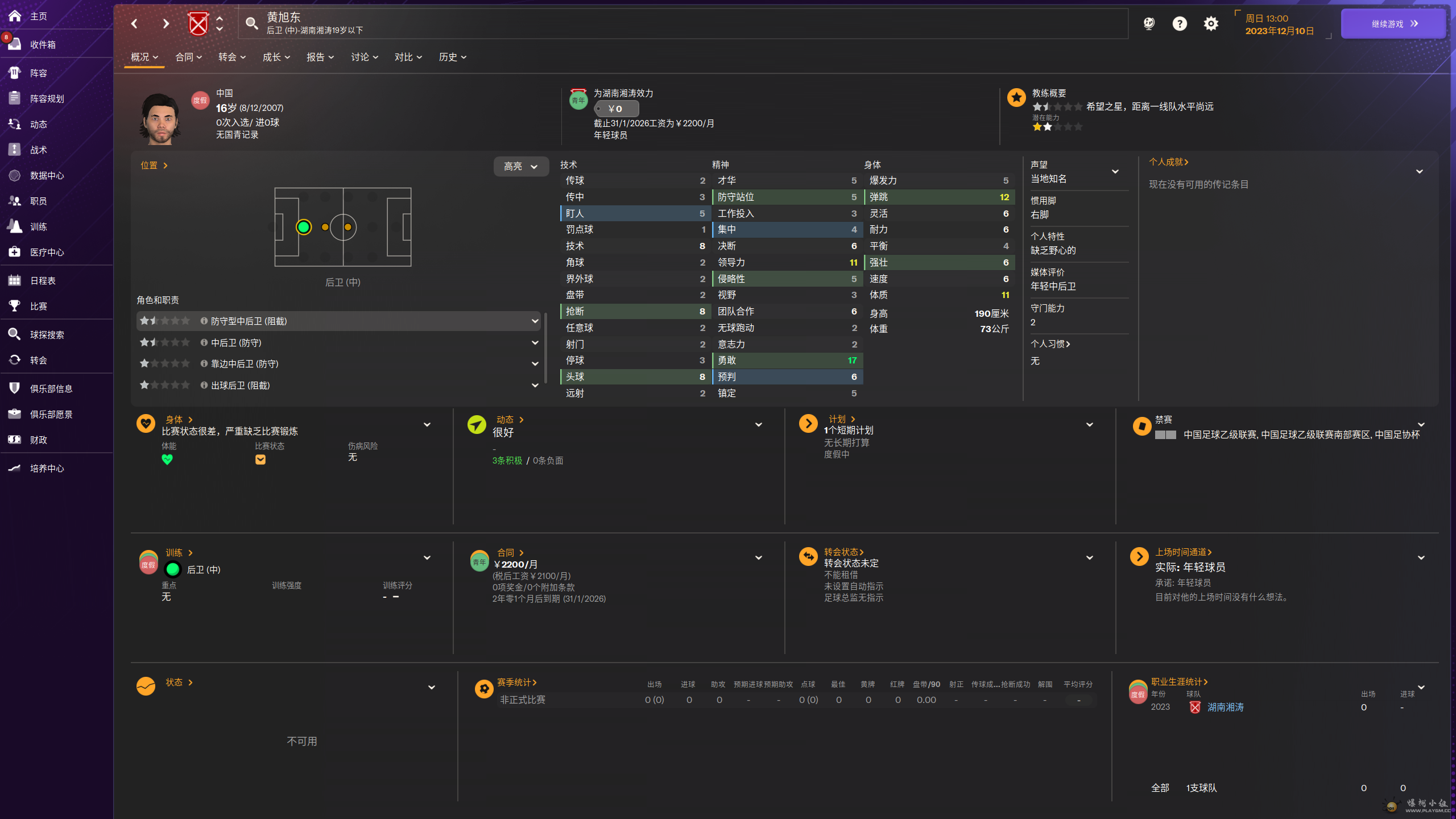
Task: Open the 职员 staff icon
Action: (15, 201)
